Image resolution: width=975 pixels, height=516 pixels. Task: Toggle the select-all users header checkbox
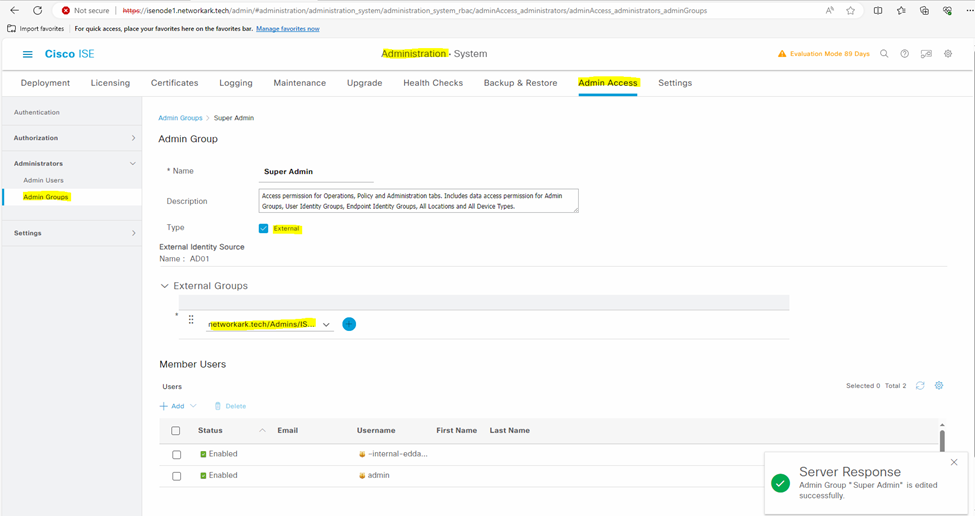point(176,431)
